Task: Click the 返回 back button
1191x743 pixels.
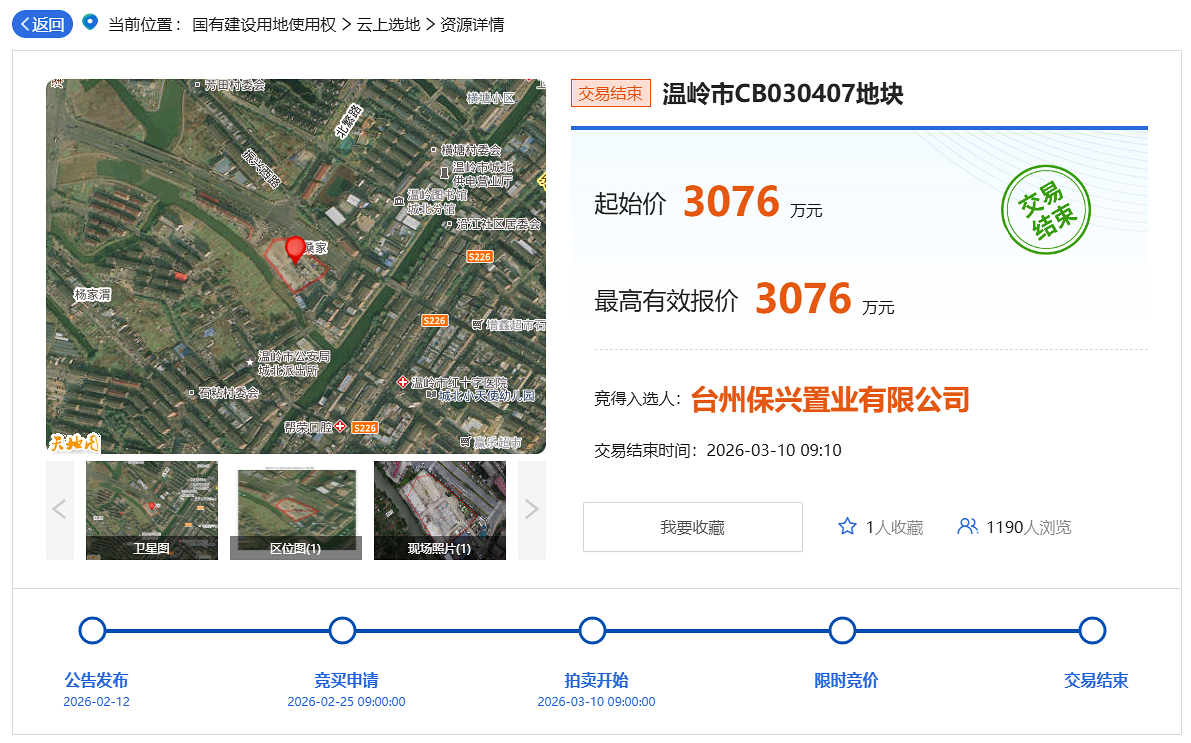Action: (42, 24)
